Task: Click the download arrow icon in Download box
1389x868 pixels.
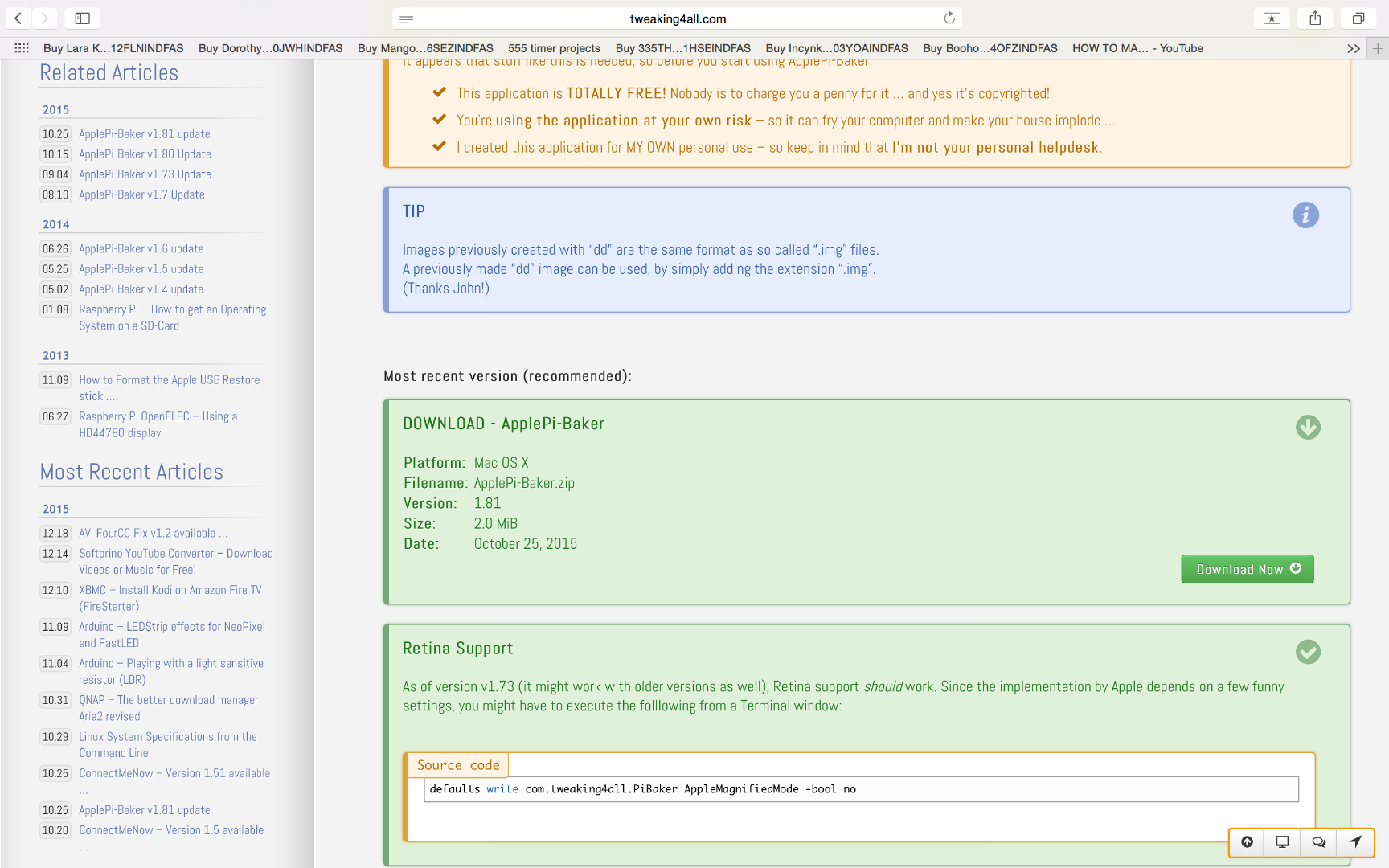Action: point(1308,427)
